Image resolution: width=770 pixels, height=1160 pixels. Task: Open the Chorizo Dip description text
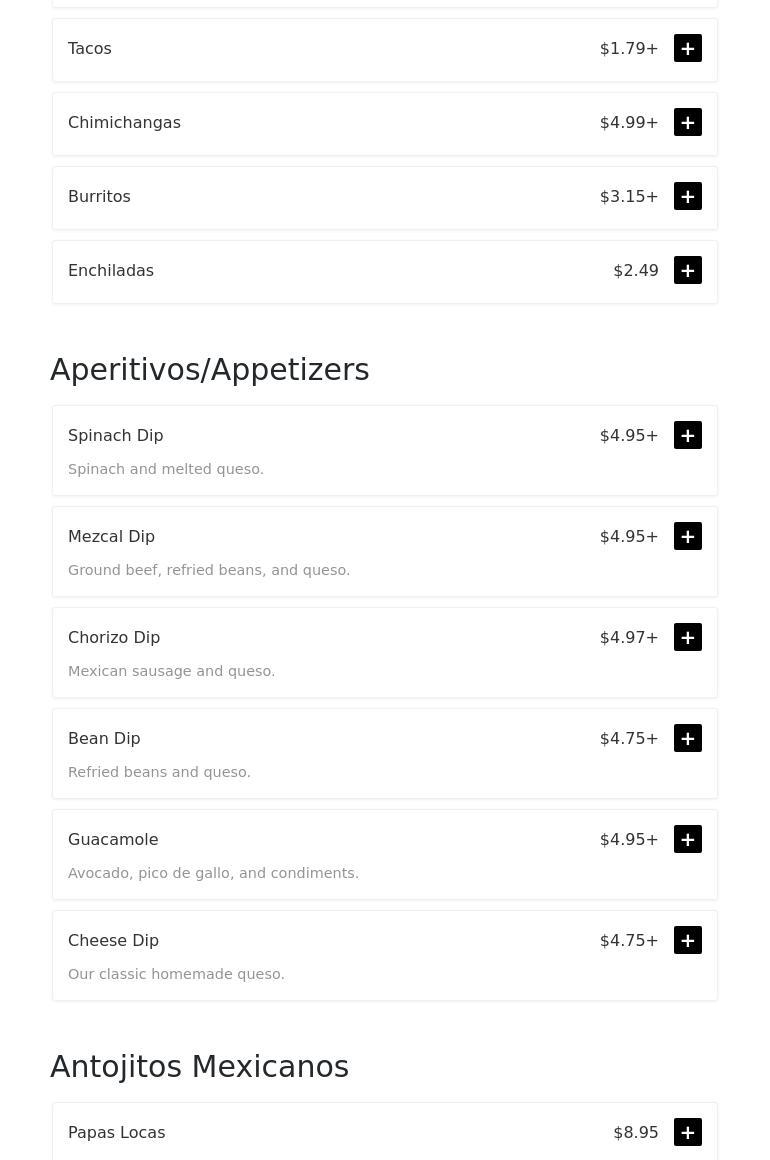pos(172,671)
